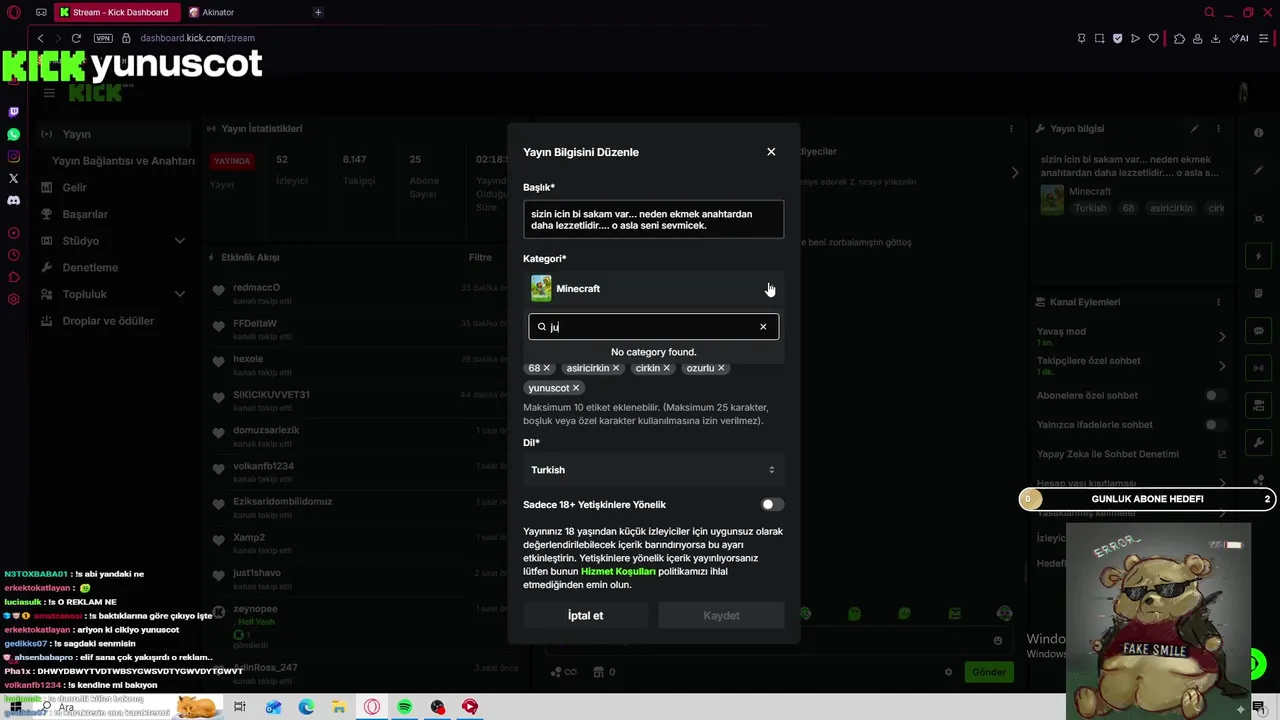Open browser snapshot tool icon
This screenshot has width=1280, height=720.
coord(1099,38)
